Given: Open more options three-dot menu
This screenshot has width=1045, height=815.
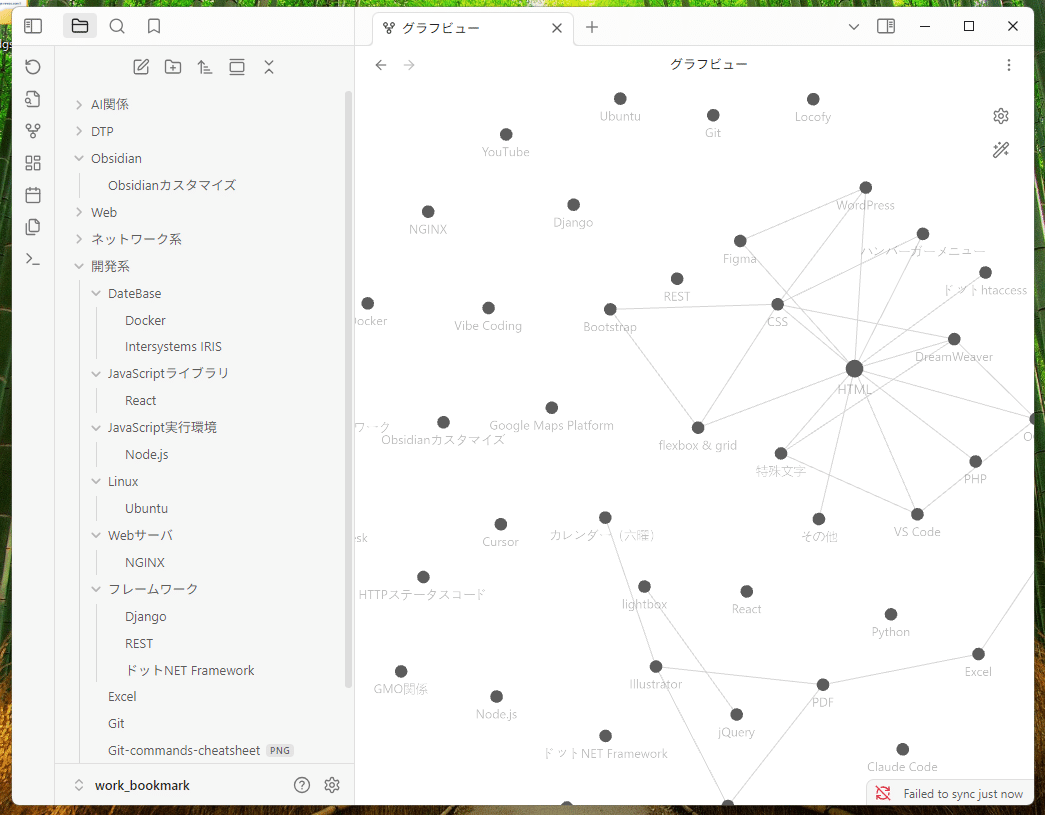Looking at the screenshot, I should point(1009,65).
